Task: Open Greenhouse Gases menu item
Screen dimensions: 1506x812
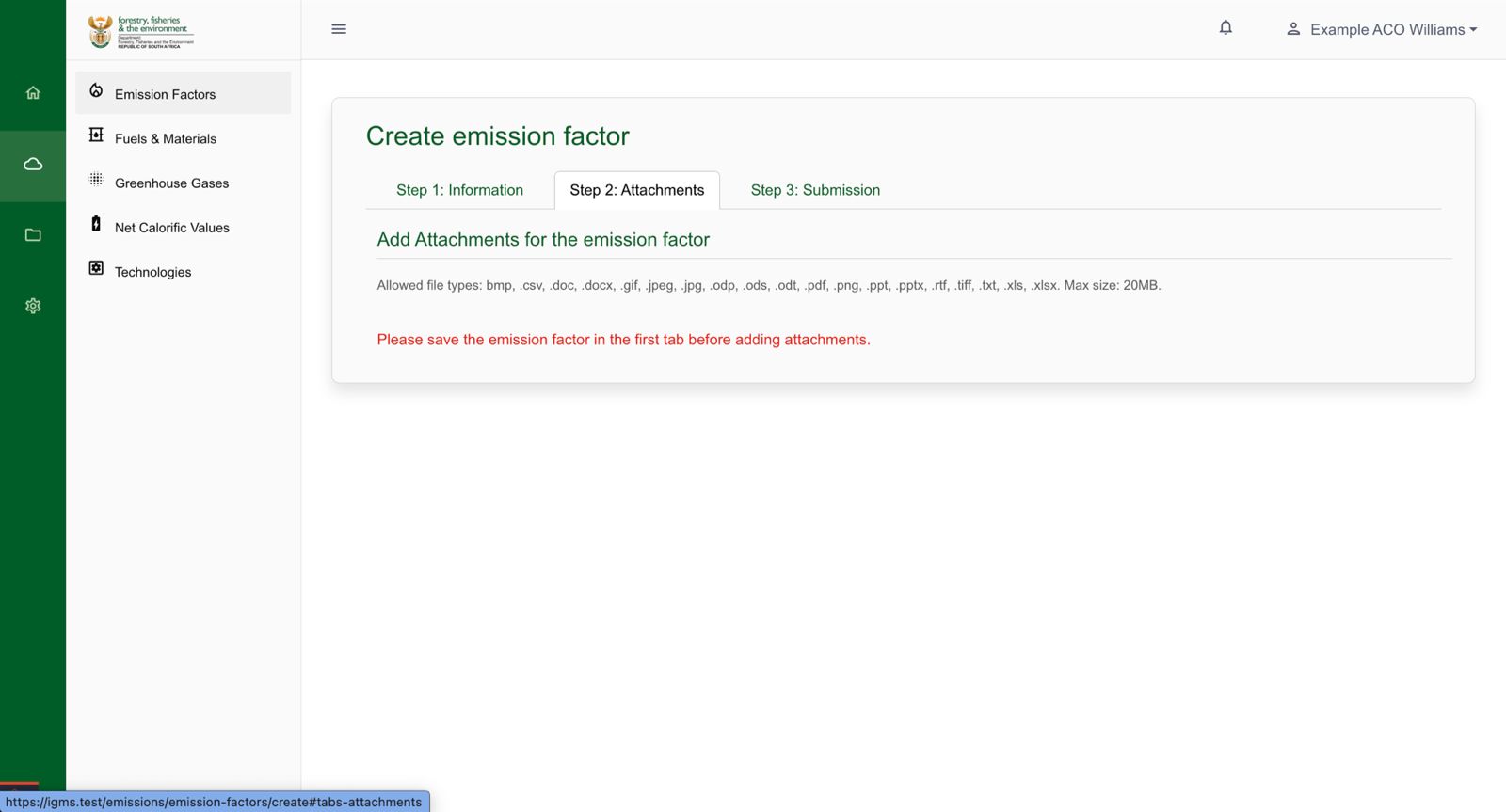Action: click(x=184, y=183)
